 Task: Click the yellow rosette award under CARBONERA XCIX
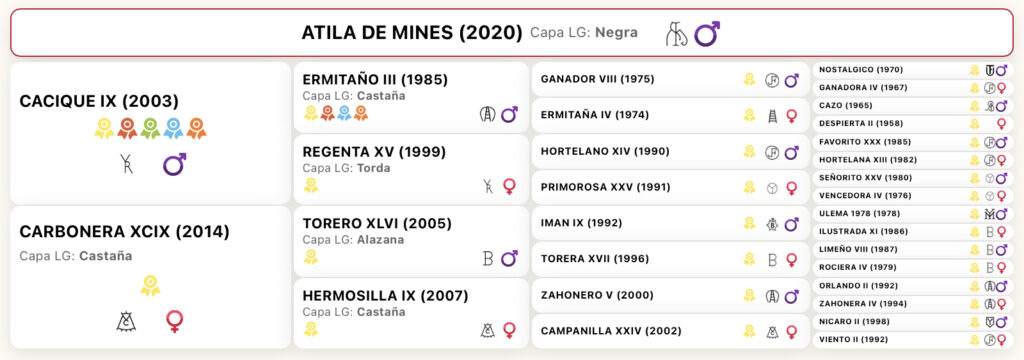[150, 286]
